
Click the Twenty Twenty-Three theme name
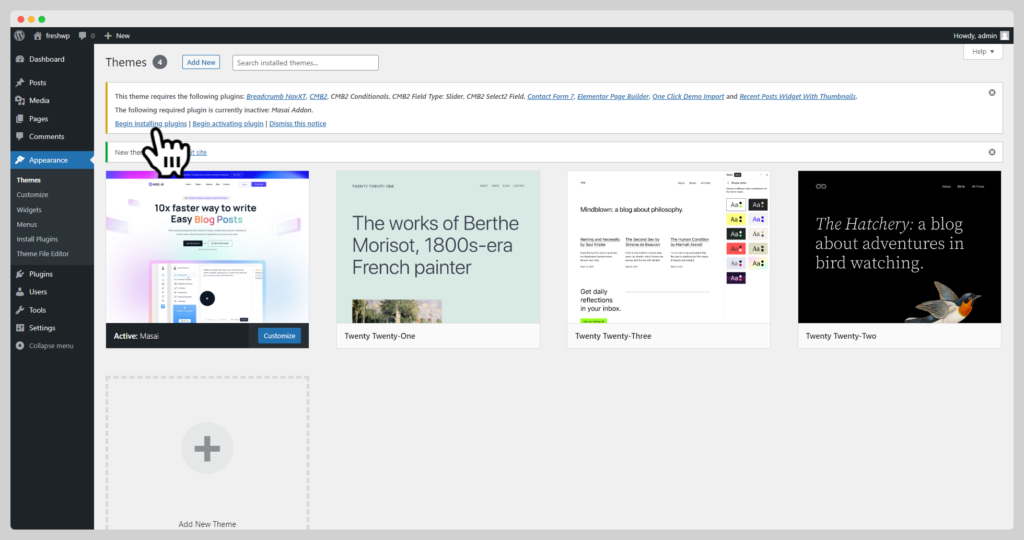pyautogui.click(x=613, y=336)
